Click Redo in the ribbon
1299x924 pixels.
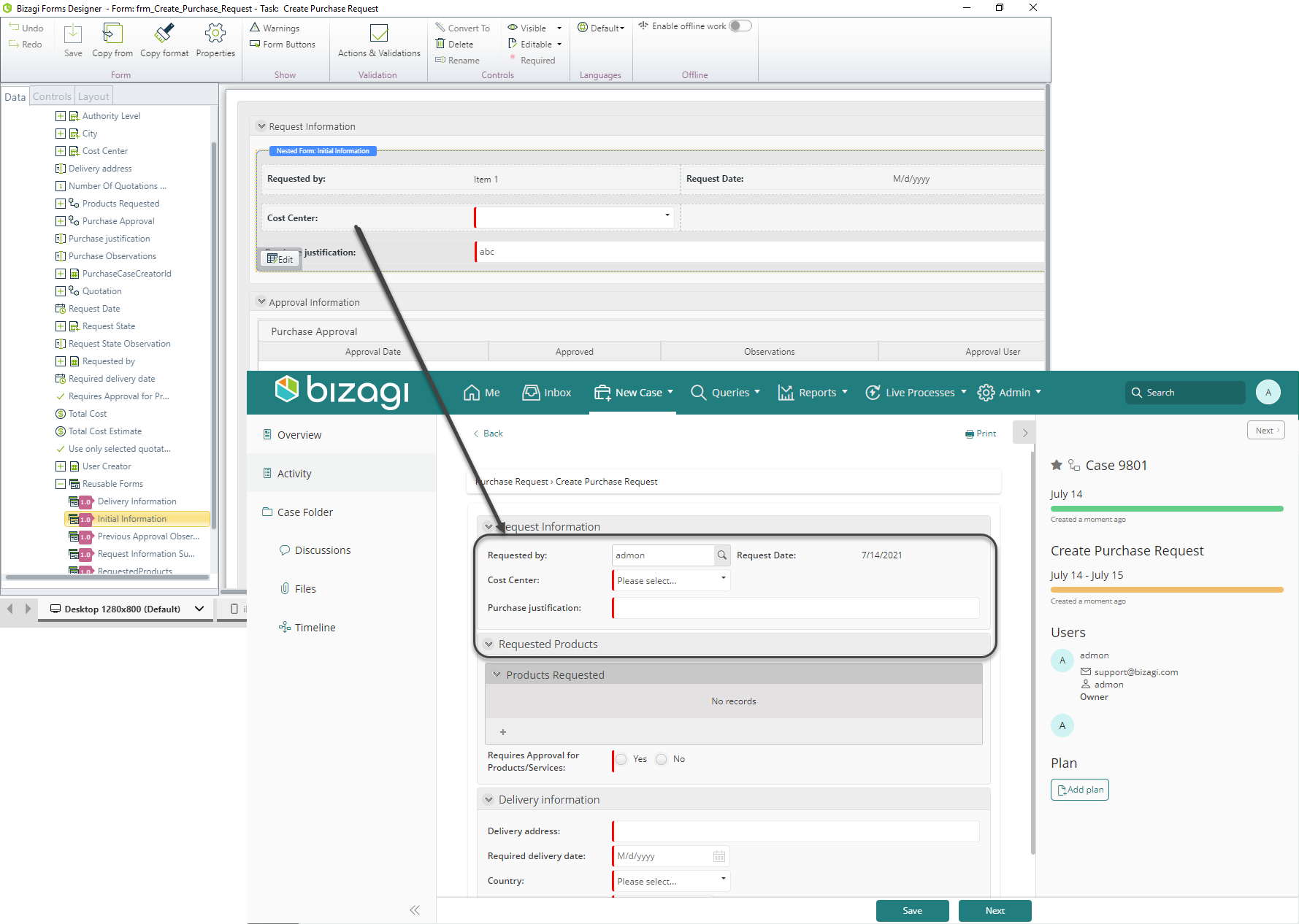click(26, 45)
